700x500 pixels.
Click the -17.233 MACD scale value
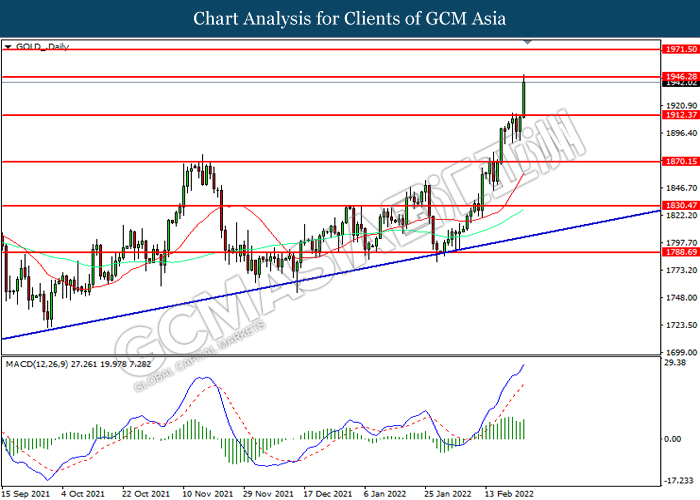point(679,481)
